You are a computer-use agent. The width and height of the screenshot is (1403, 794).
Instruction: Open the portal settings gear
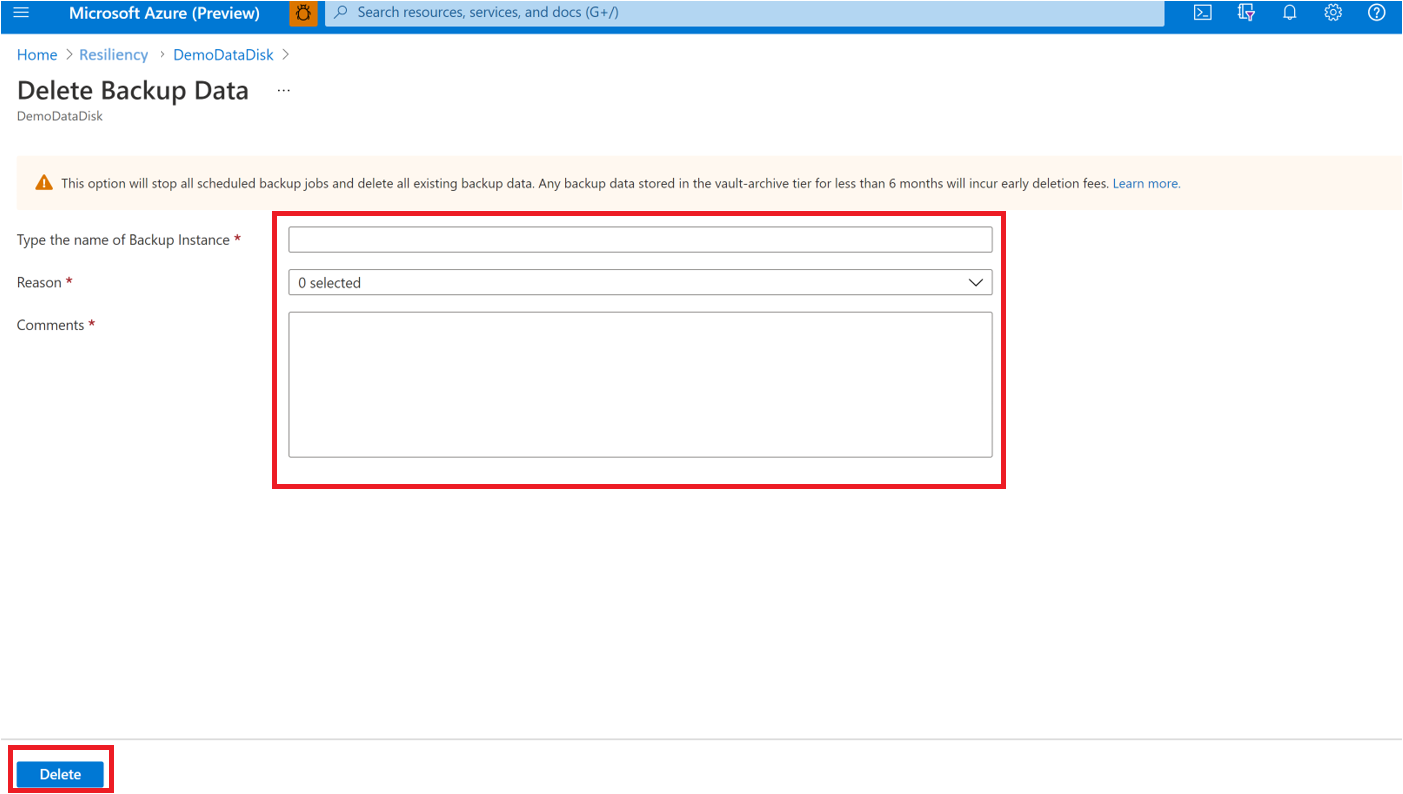click(1333, 13)
